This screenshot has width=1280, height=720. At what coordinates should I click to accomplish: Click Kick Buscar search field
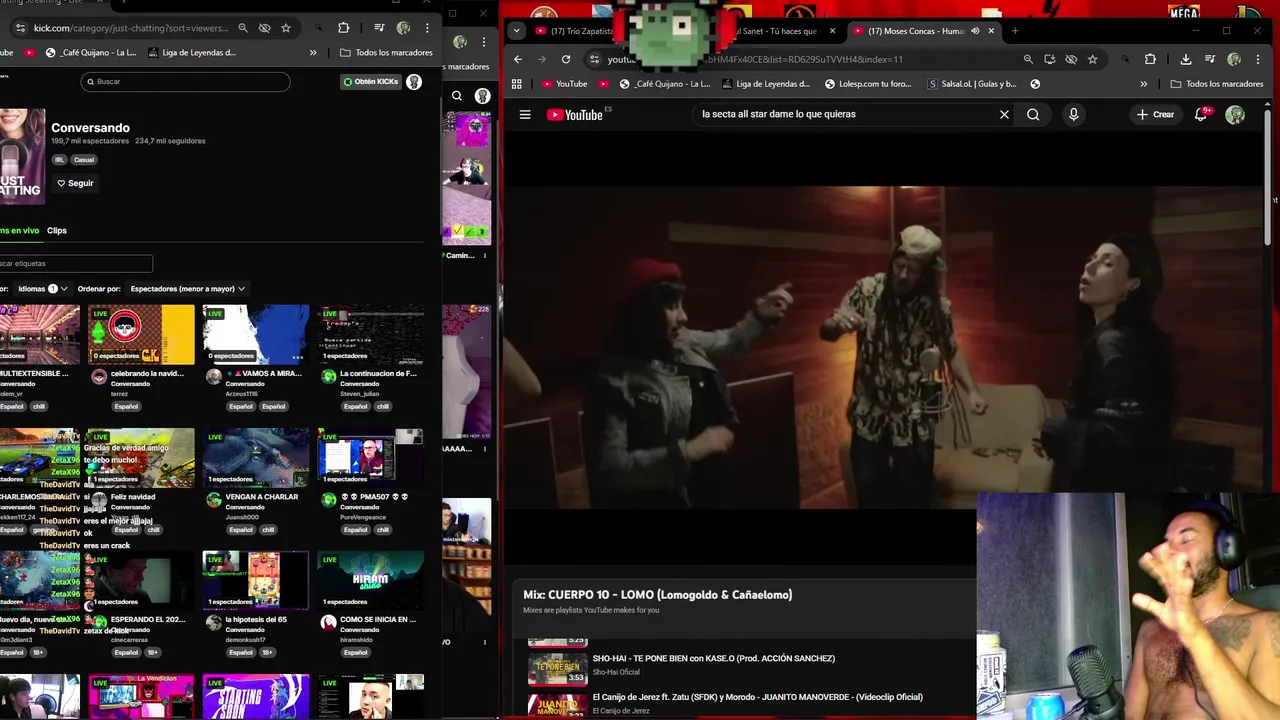click(186, 82)
